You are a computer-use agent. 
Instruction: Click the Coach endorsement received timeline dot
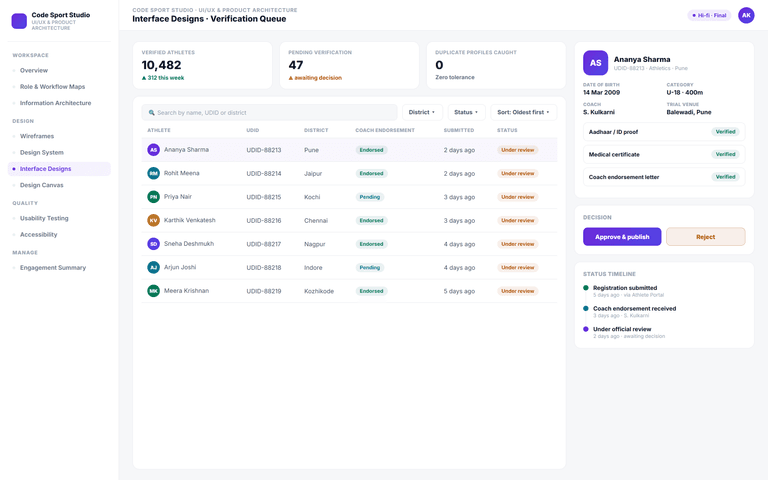pos(586,309)
